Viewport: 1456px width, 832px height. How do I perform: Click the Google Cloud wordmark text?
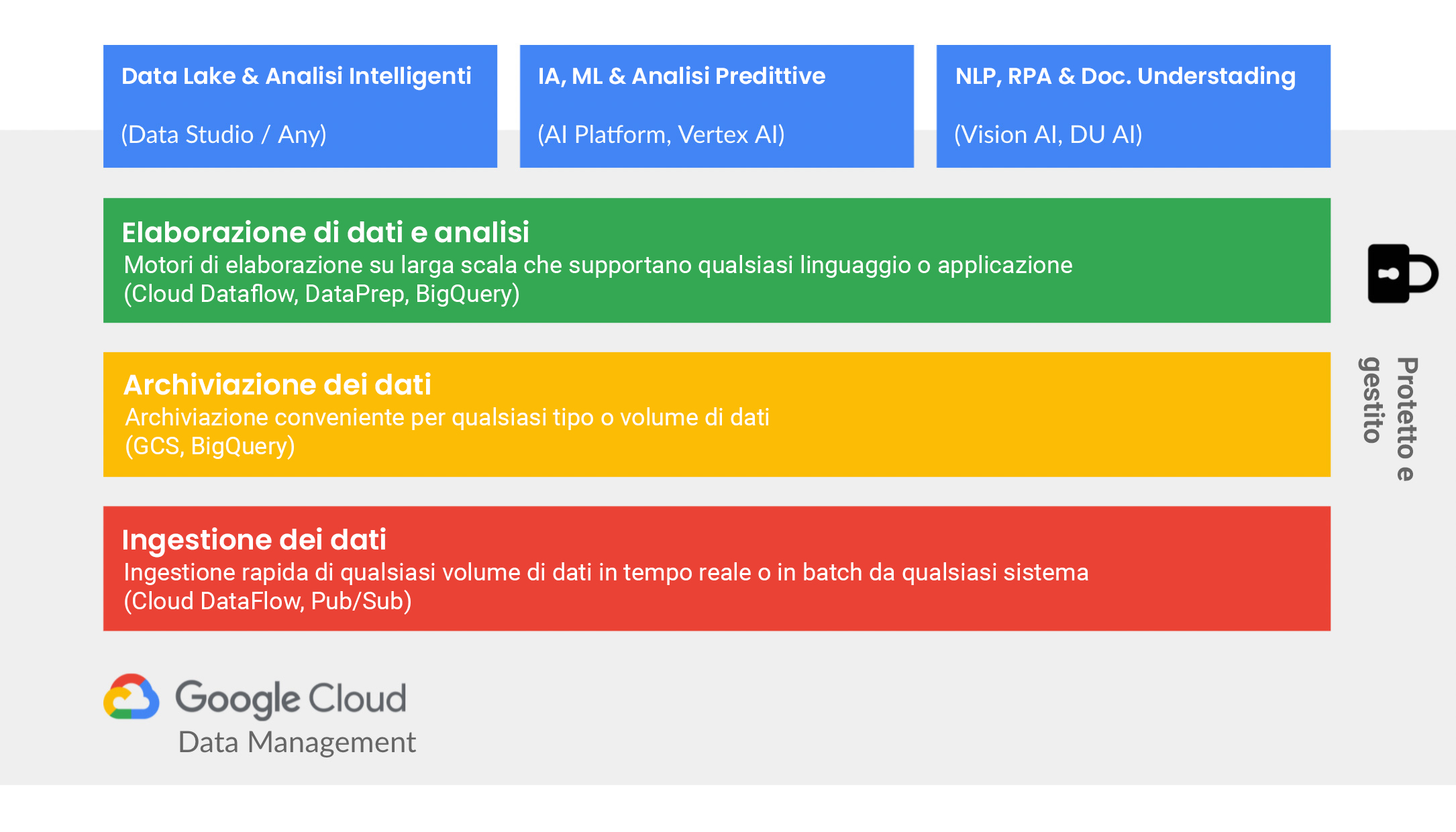pos(291,698)
